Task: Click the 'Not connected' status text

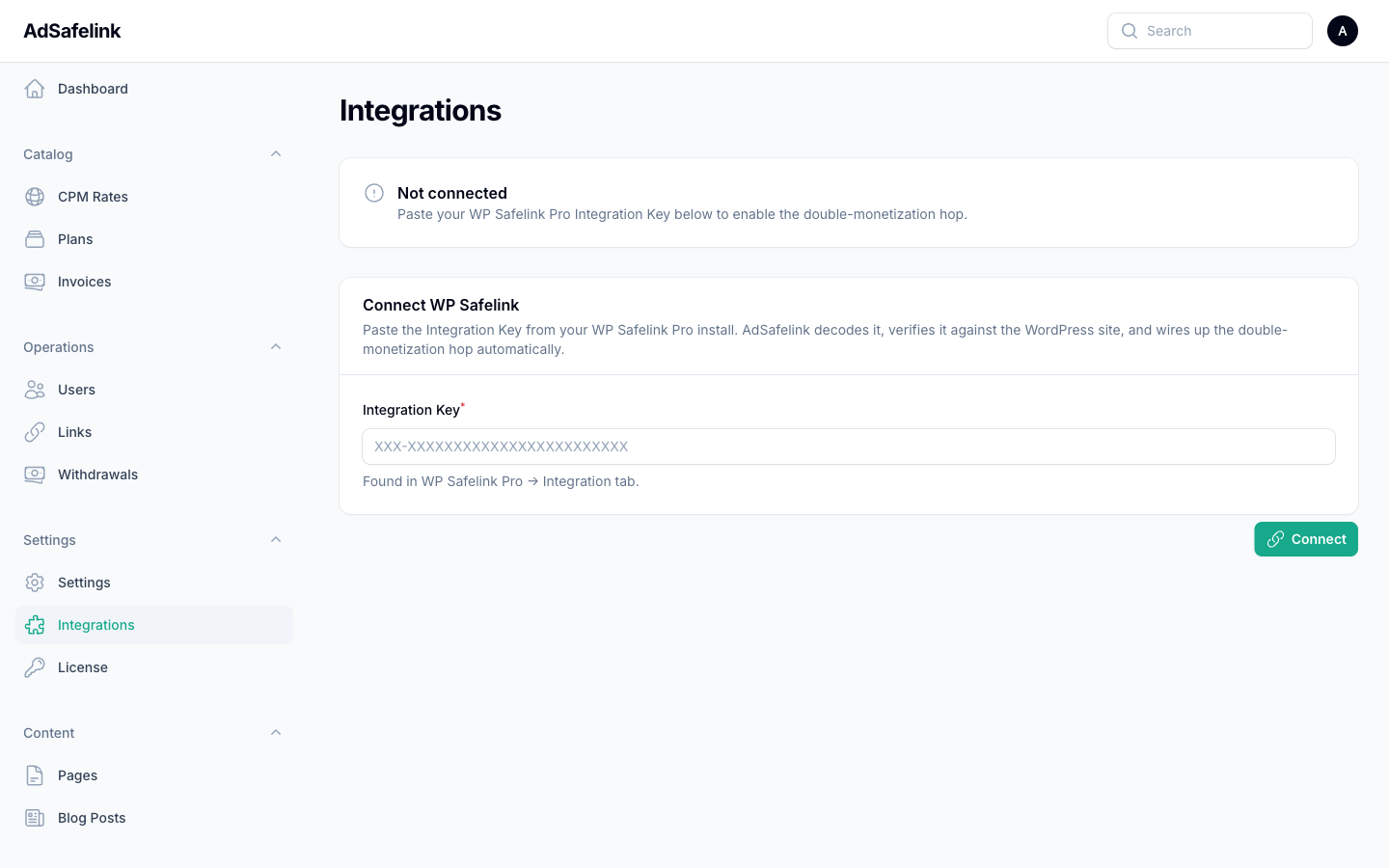Action: (452, 193)
